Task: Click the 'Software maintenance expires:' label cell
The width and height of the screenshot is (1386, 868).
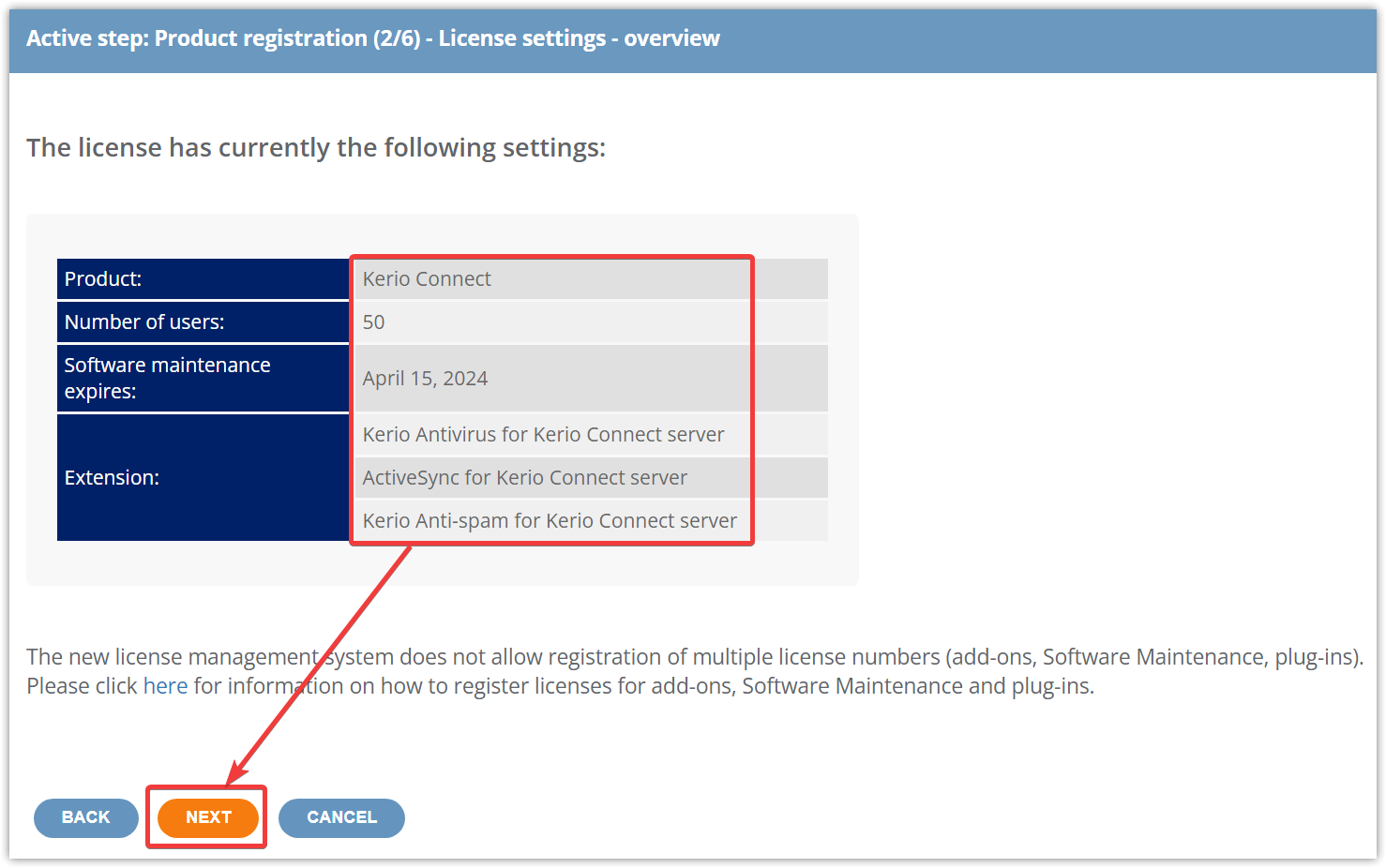Action: coord(203,379)
